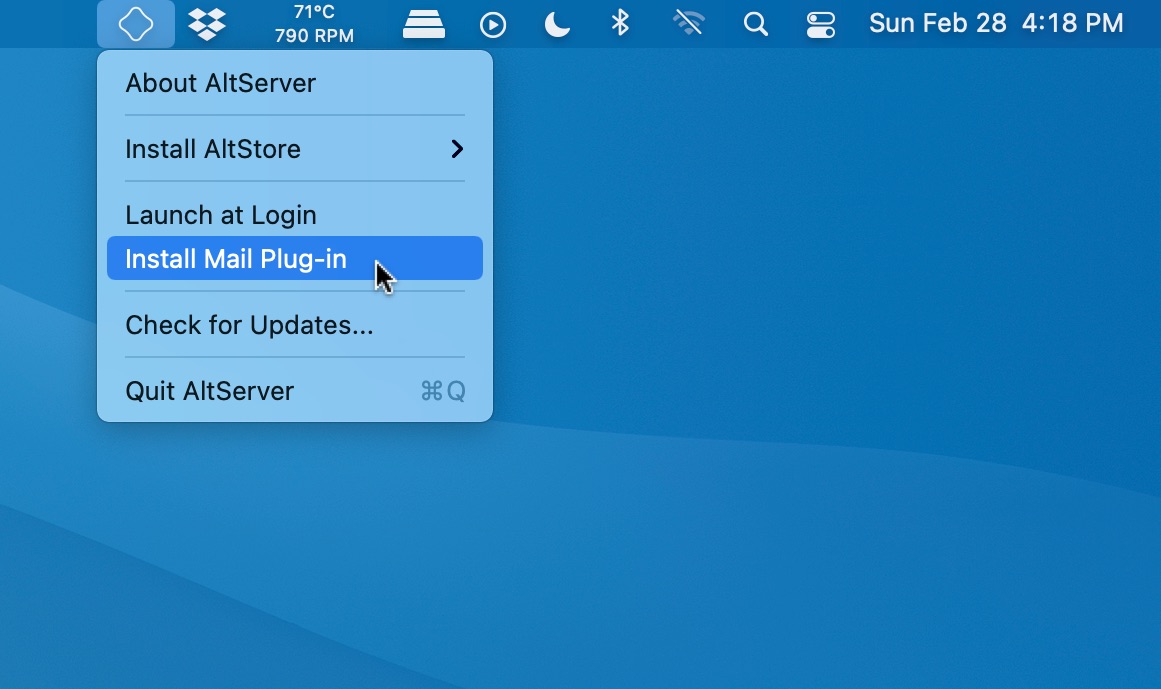Toggle Do Not Disturb moon icon
Image resolution: width=1161 pixels, height=689 pixels.
coord(557,24)
